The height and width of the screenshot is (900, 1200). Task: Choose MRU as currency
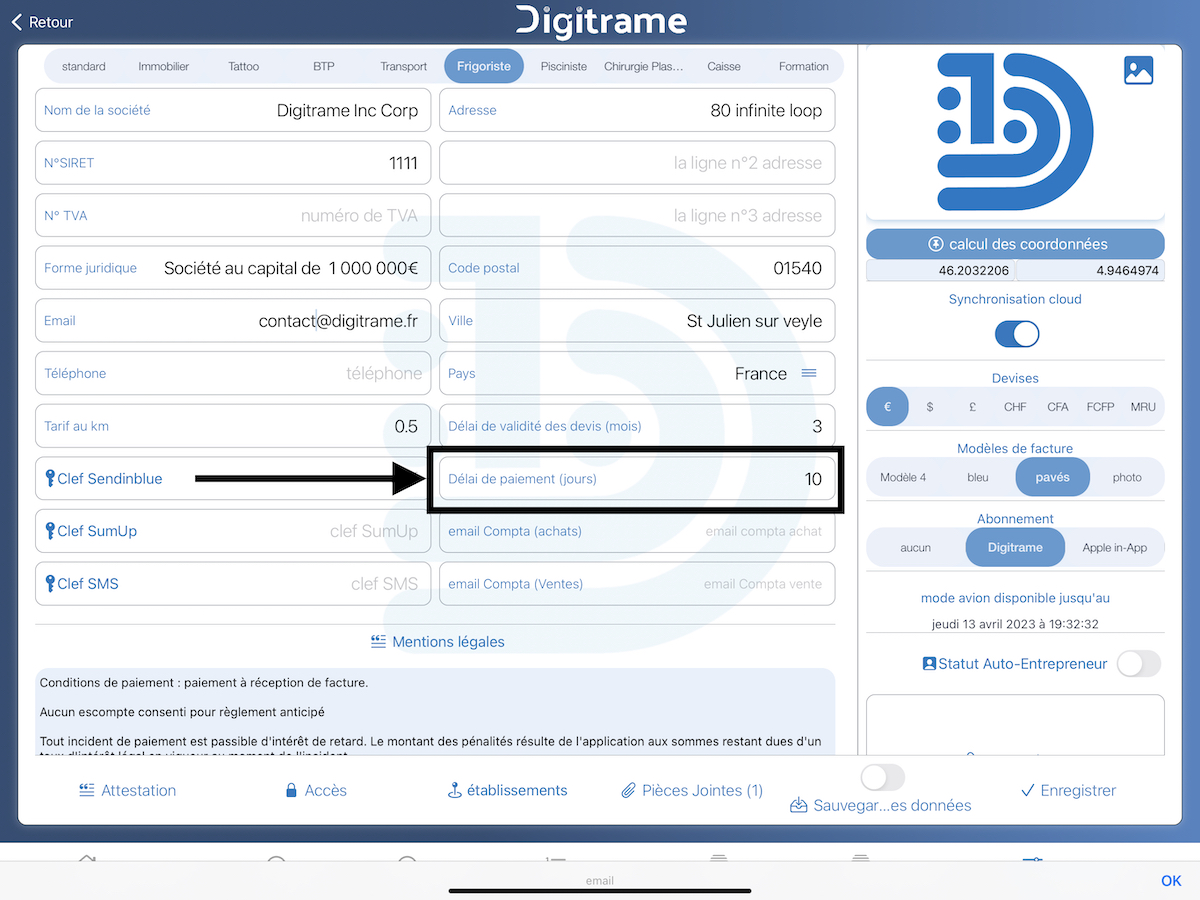pos(1143,407)
